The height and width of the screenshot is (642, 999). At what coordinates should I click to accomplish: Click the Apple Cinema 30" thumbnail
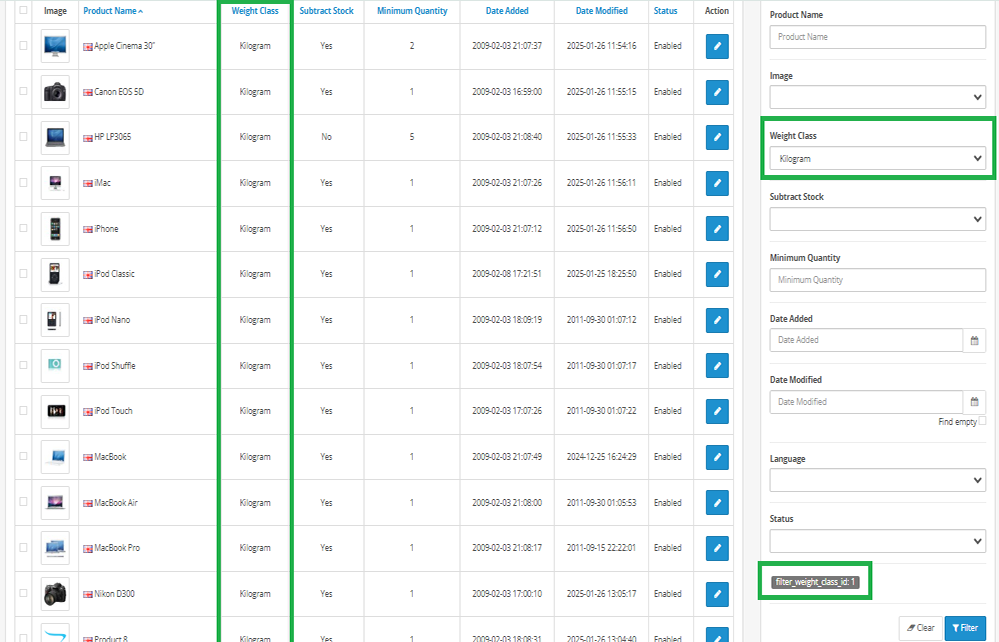click(x=55, y=46)
